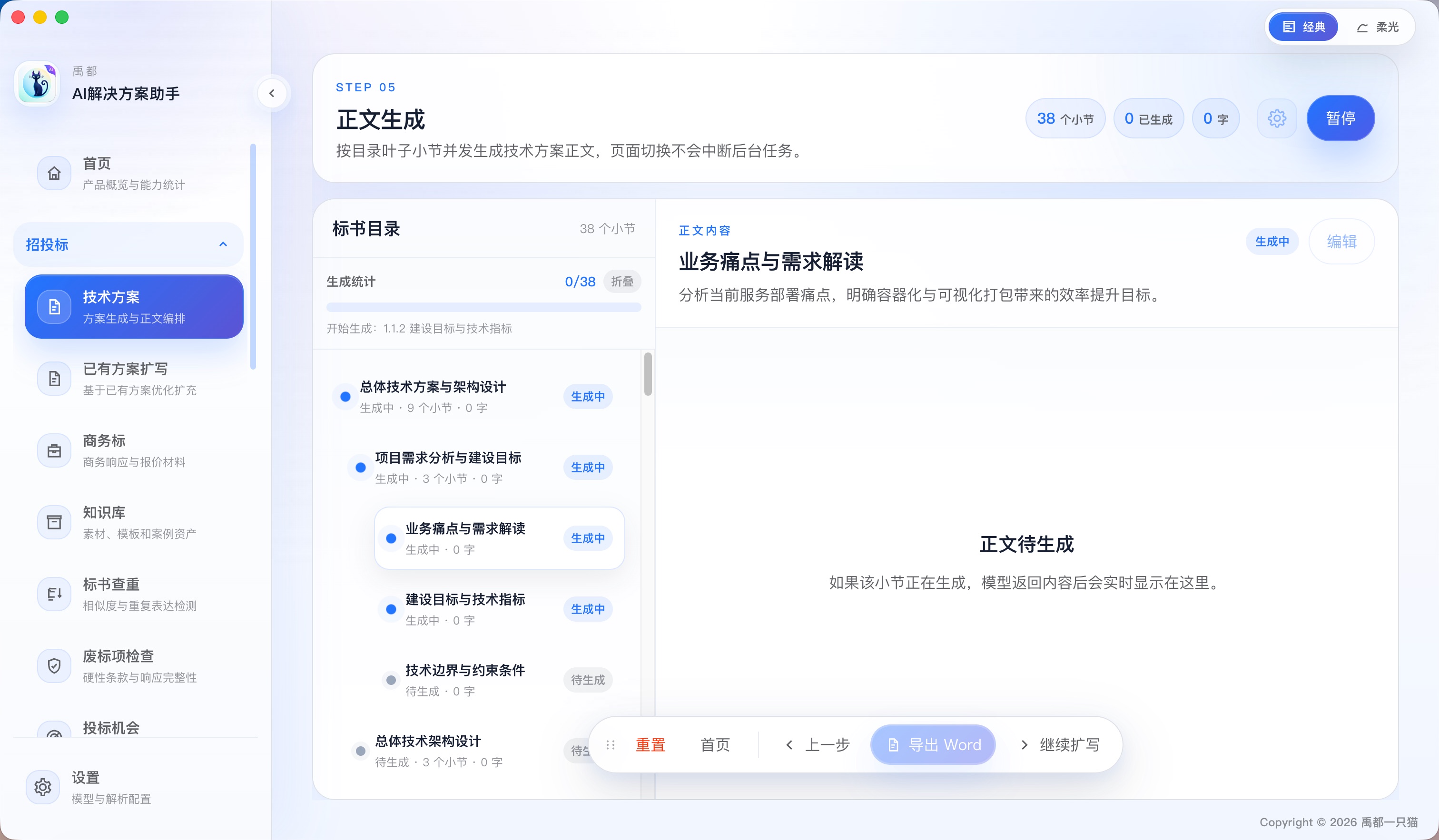The height and width of the screenshot is (840, 1439).
Task: Click the red 重置 button
Action: coord(651,745)
